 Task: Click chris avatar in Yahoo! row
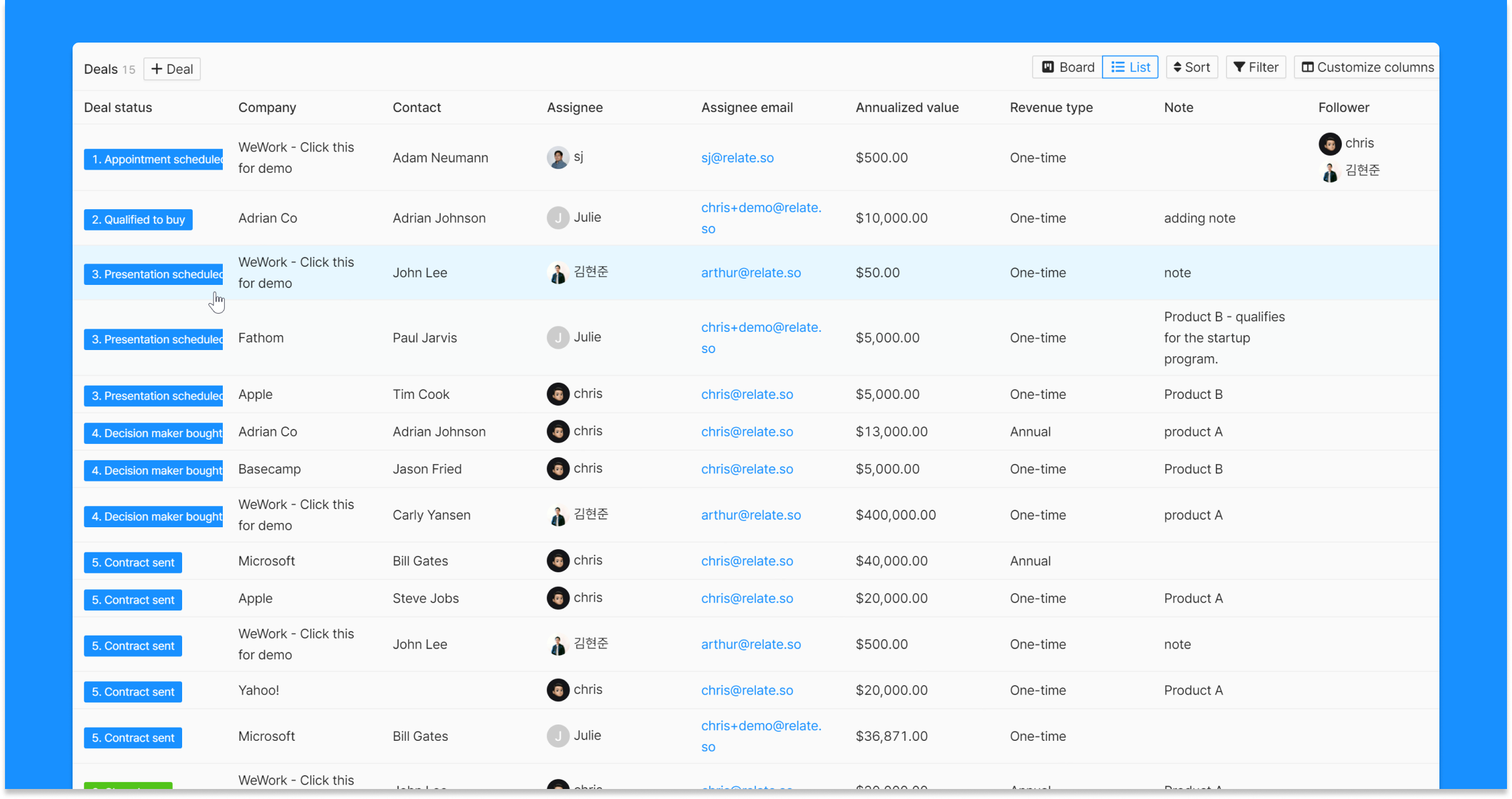[558, 690]
